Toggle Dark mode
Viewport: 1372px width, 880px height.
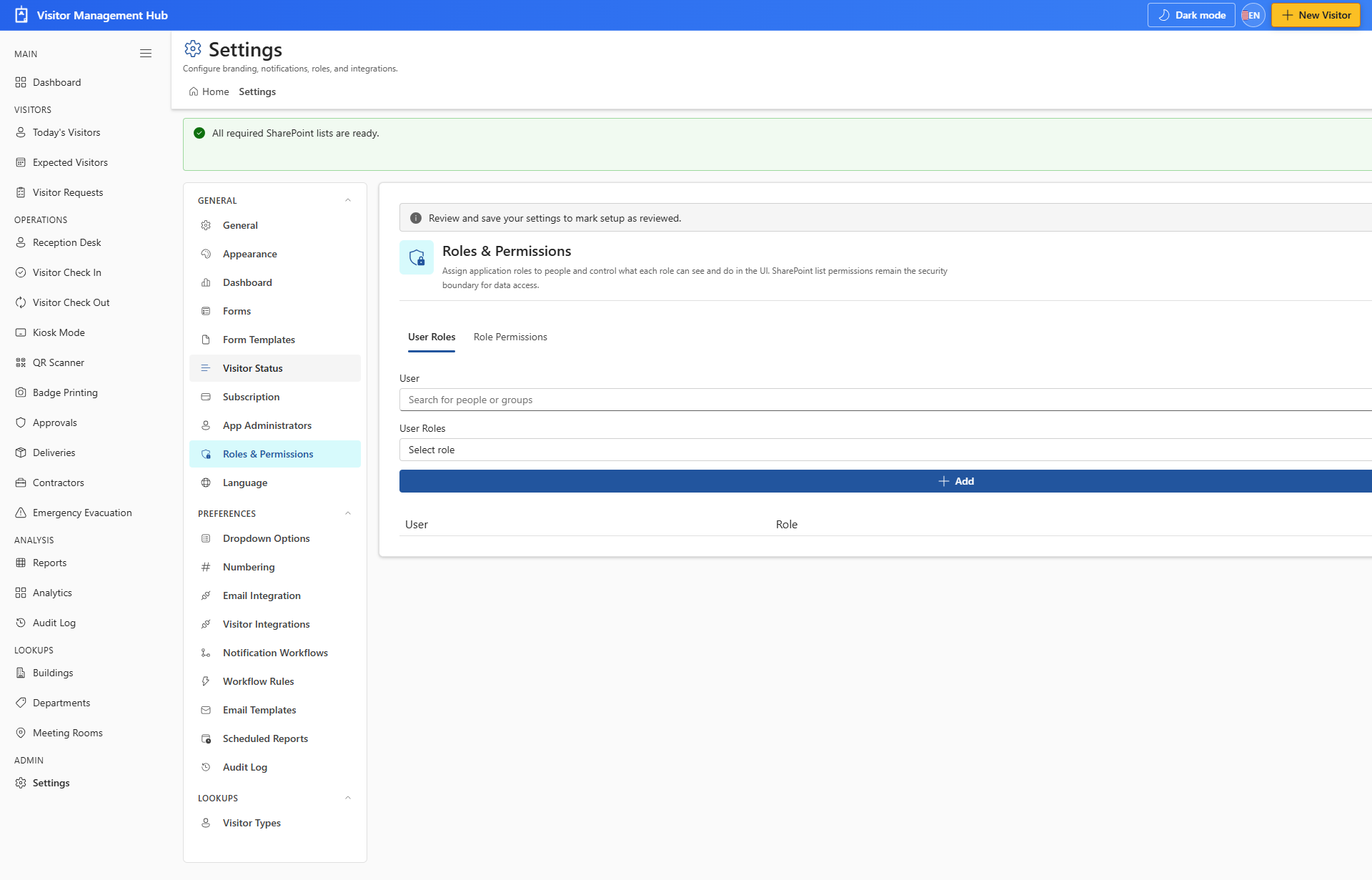click(1191, 15)
